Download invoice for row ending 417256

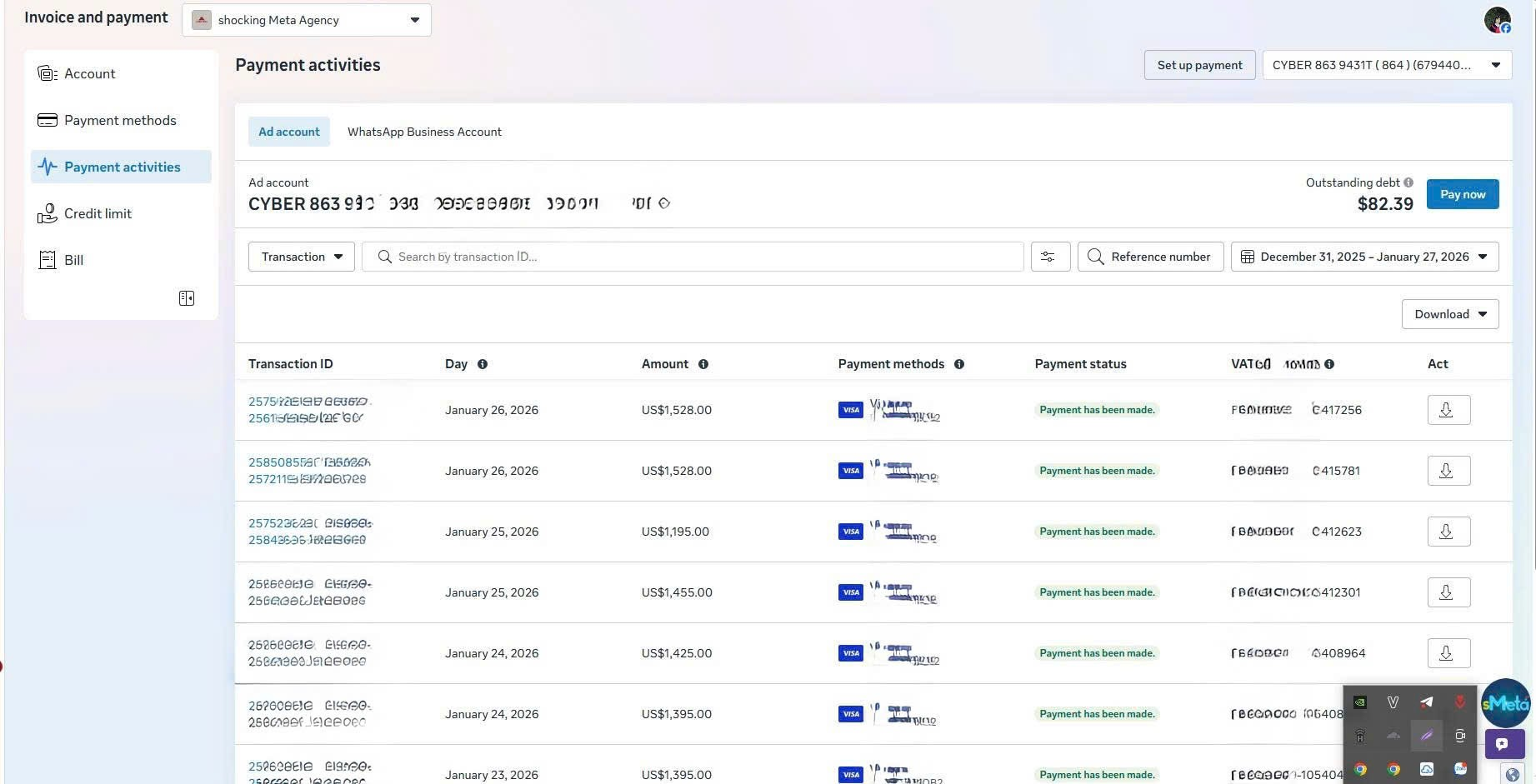(1448, 410)
